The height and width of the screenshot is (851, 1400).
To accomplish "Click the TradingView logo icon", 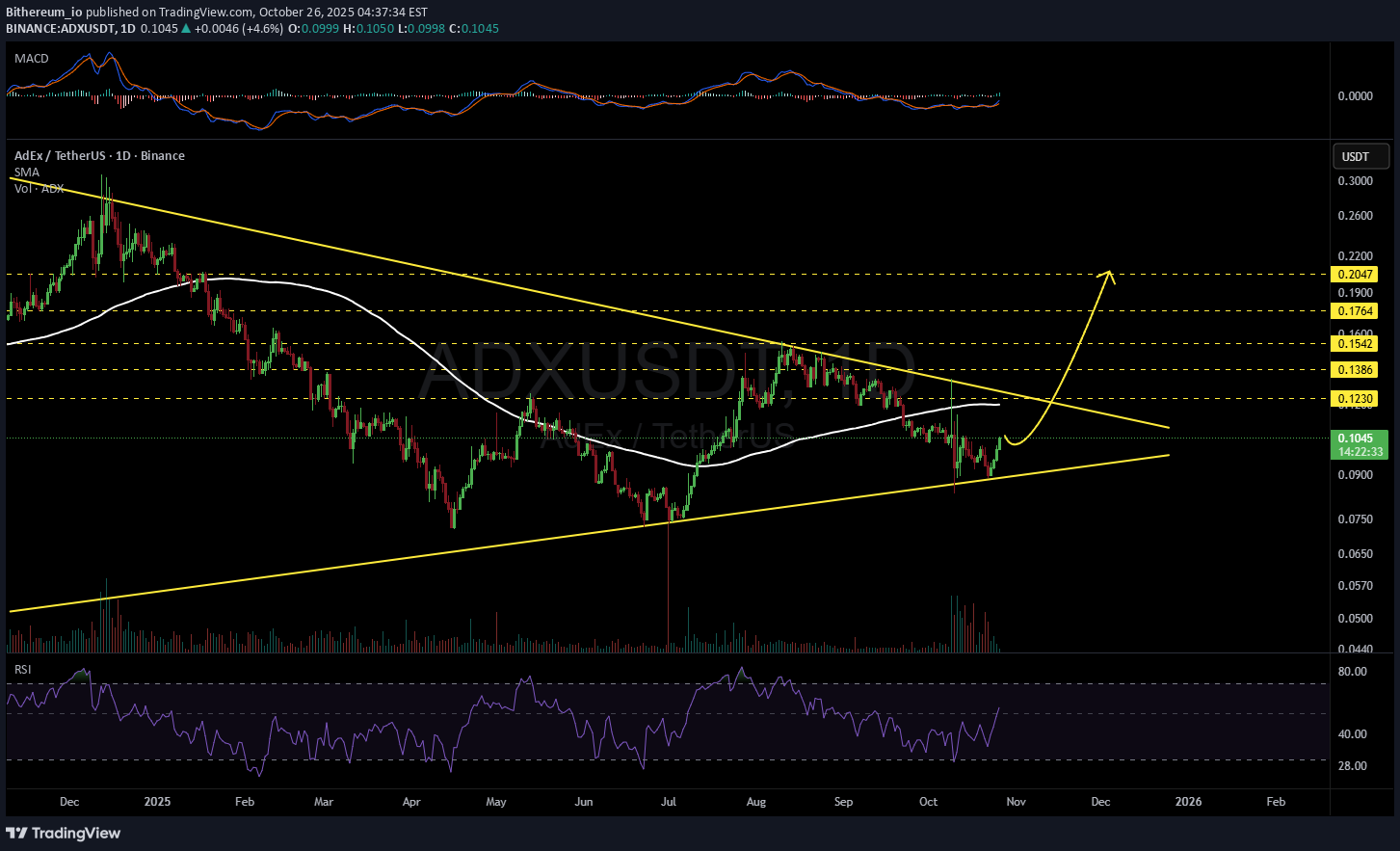I will point(17,833).
